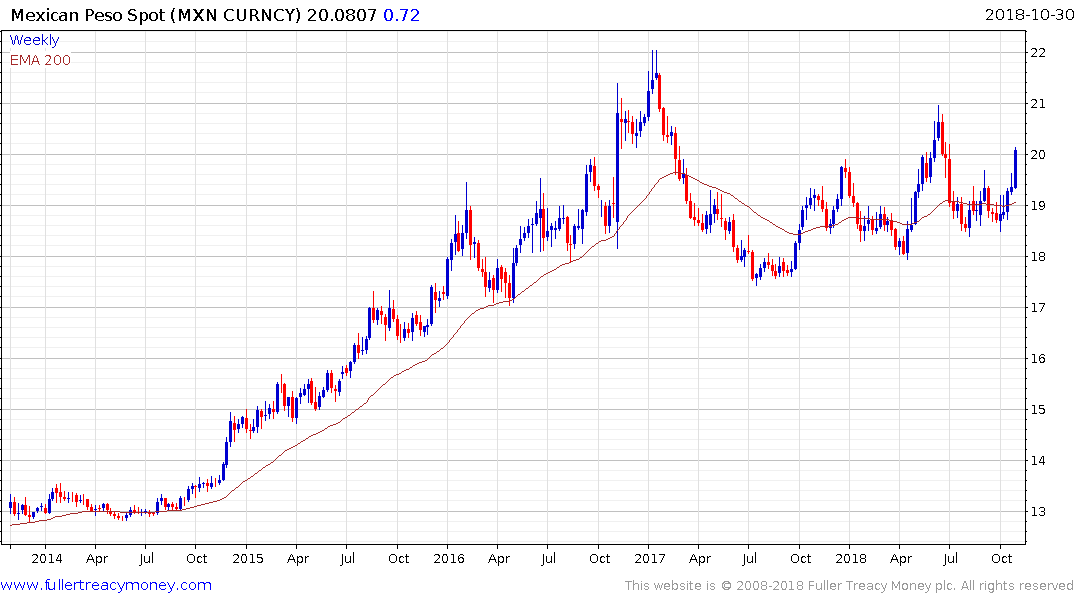Click the y-axis label 20

[1038, 155]
